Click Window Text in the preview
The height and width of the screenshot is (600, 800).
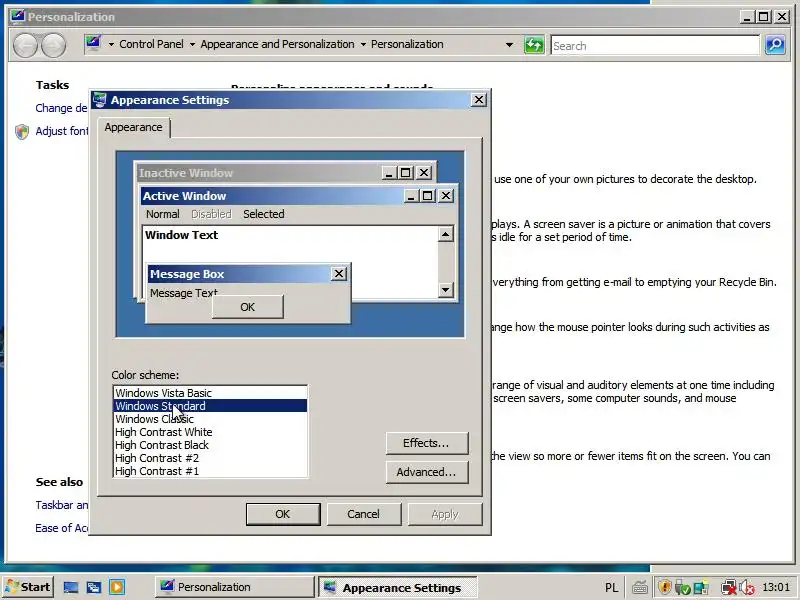click(182, 235)
